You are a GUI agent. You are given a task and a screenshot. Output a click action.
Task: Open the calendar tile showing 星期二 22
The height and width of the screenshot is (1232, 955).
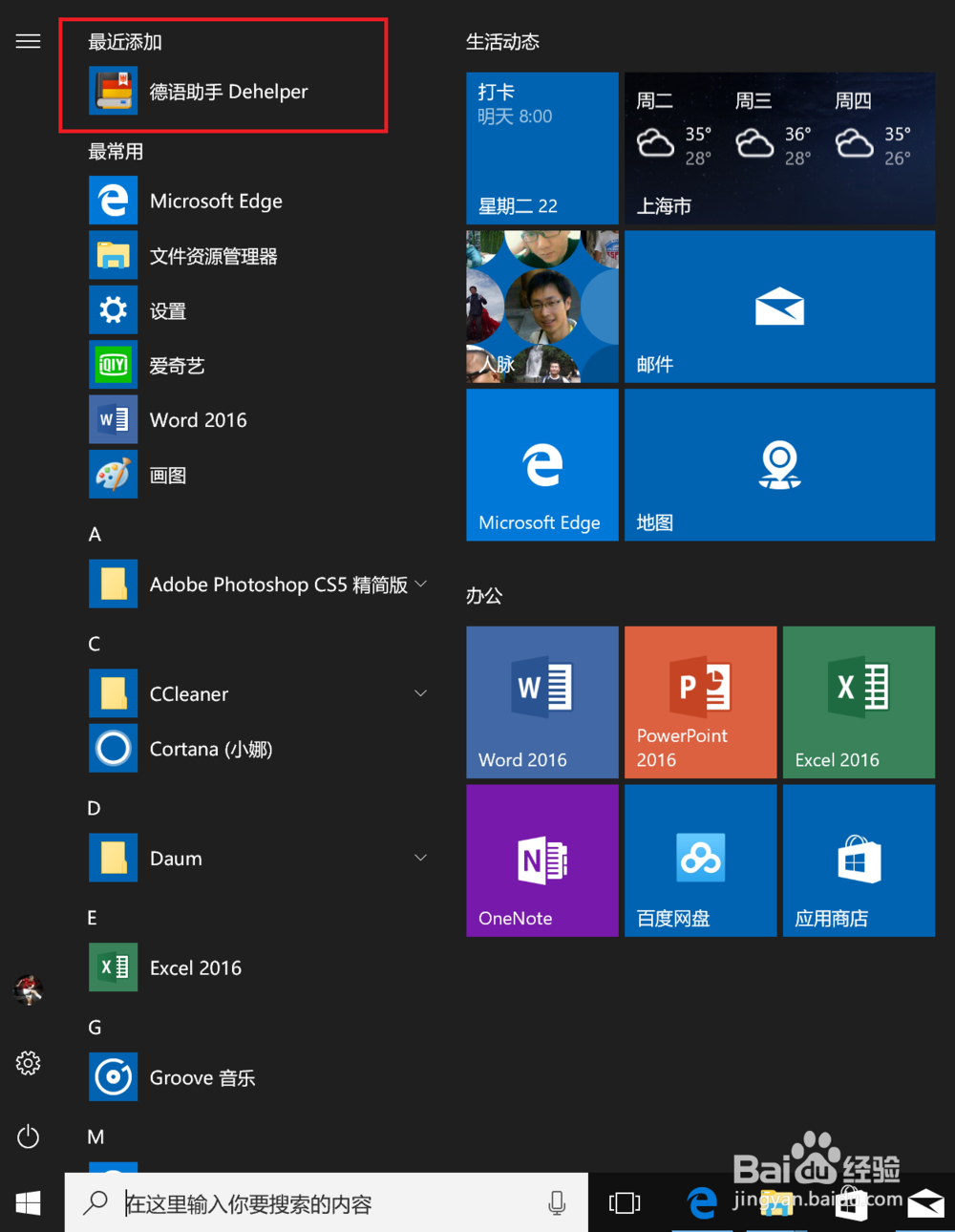(542, 148)
